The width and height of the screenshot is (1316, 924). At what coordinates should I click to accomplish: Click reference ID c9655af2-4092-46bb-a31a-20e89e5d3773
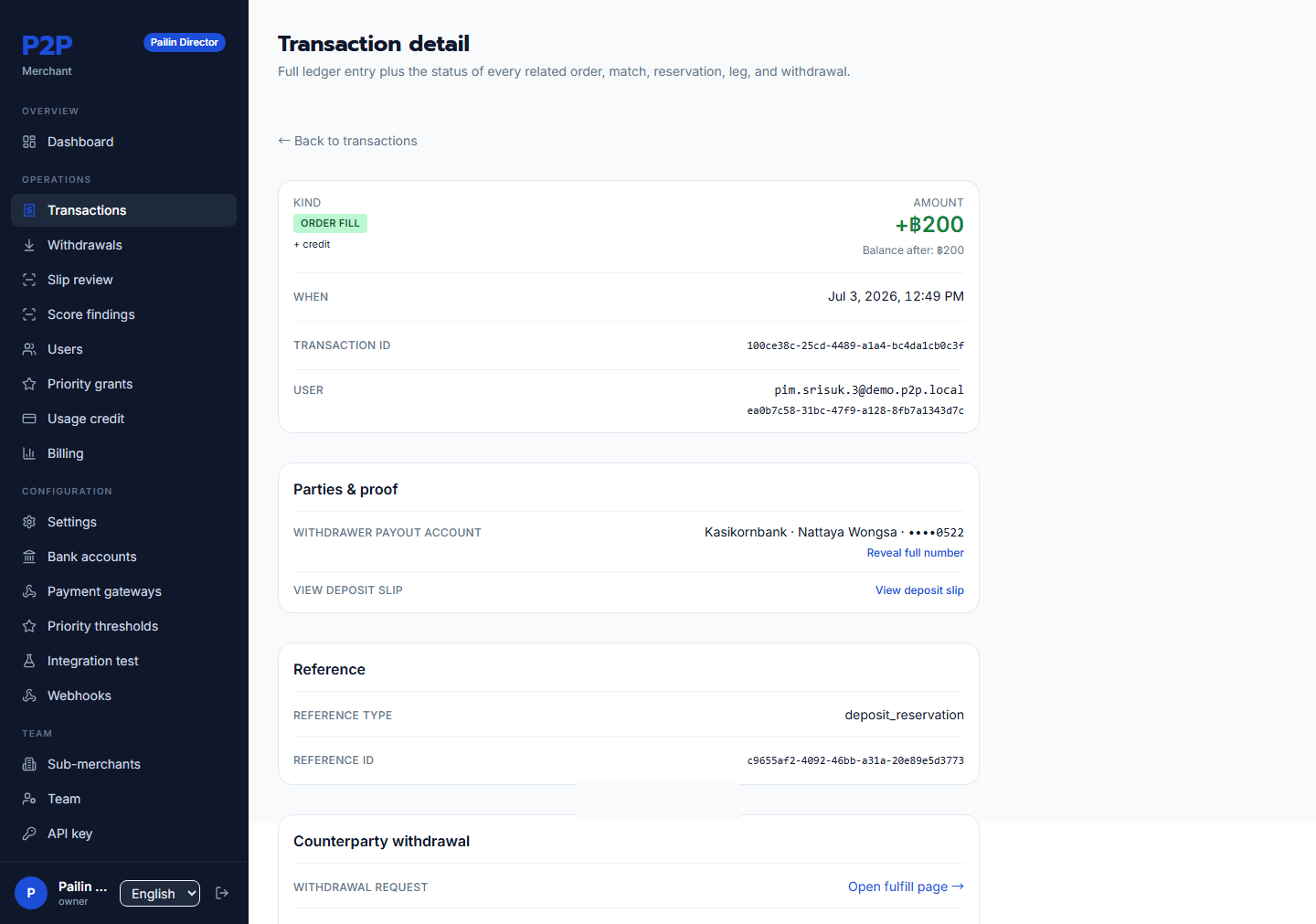click(x=855, y=760)
